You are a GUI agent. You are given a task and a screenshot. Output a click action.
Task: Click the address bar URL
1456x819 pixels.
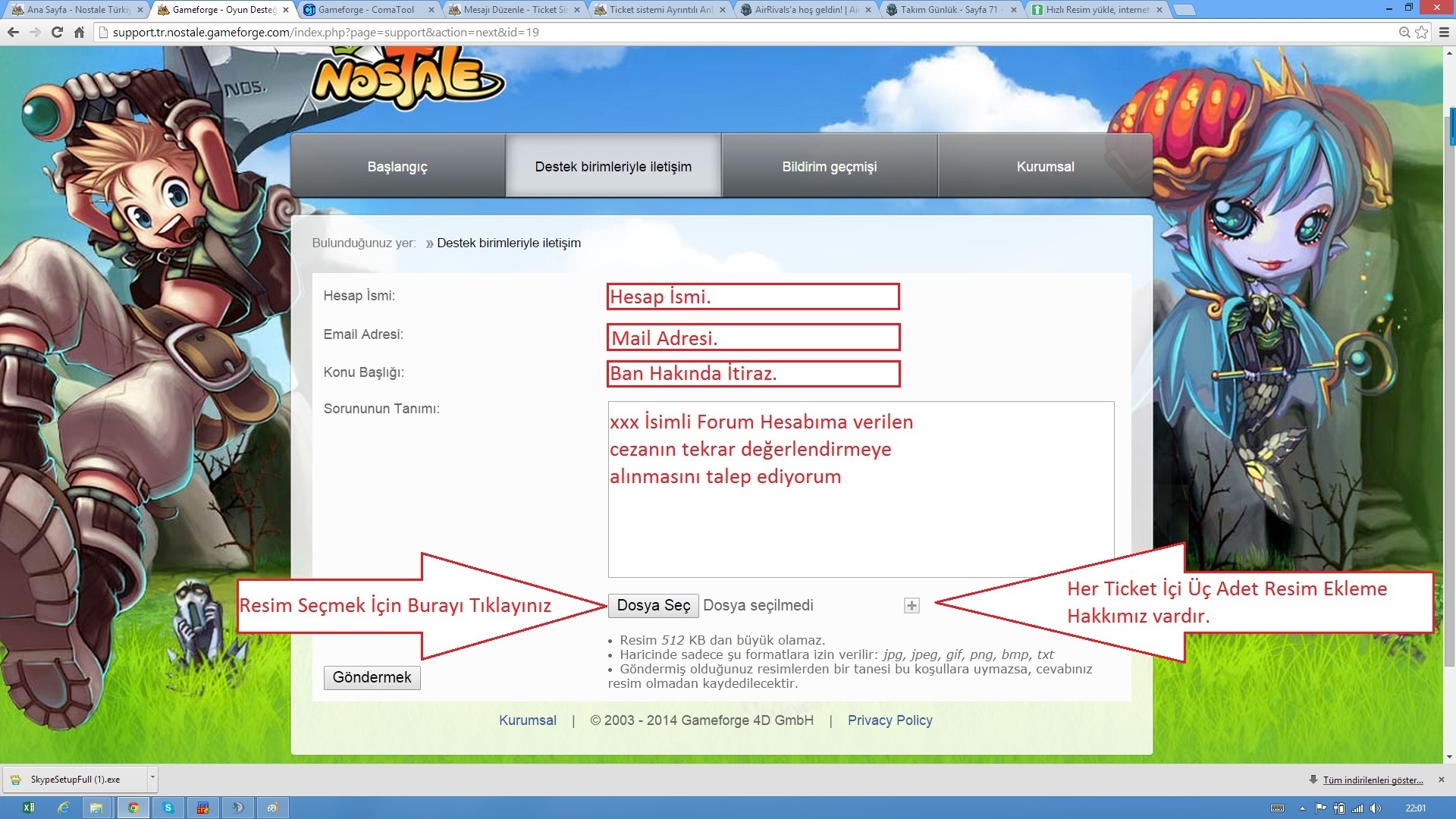(326, 32)
